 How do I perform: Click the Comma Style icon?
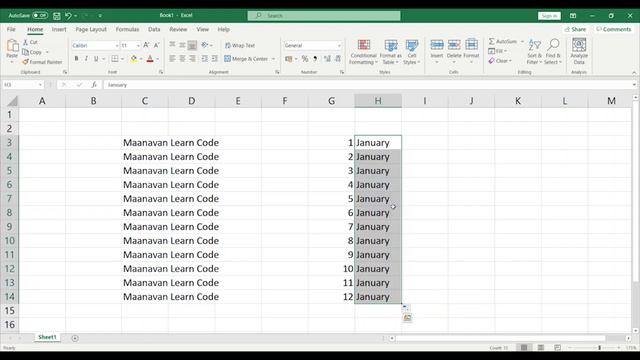[315, 59]
